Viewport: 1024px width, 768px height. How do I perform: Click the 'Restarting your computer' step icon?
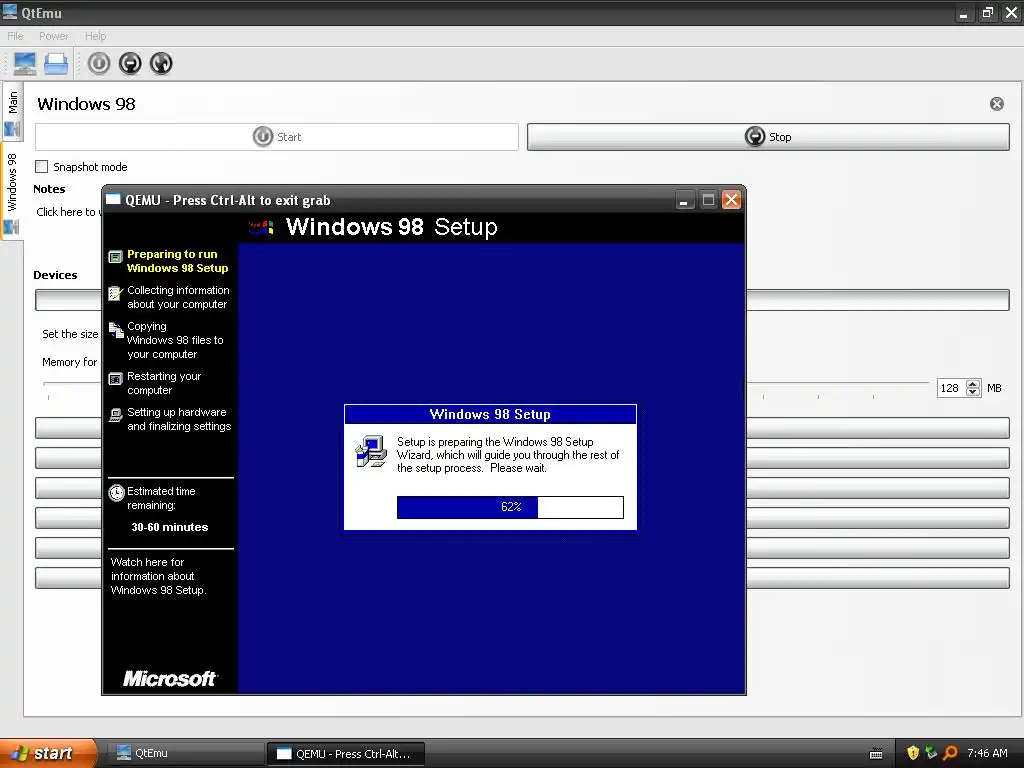pyautogui.click(x=116, y=379)
